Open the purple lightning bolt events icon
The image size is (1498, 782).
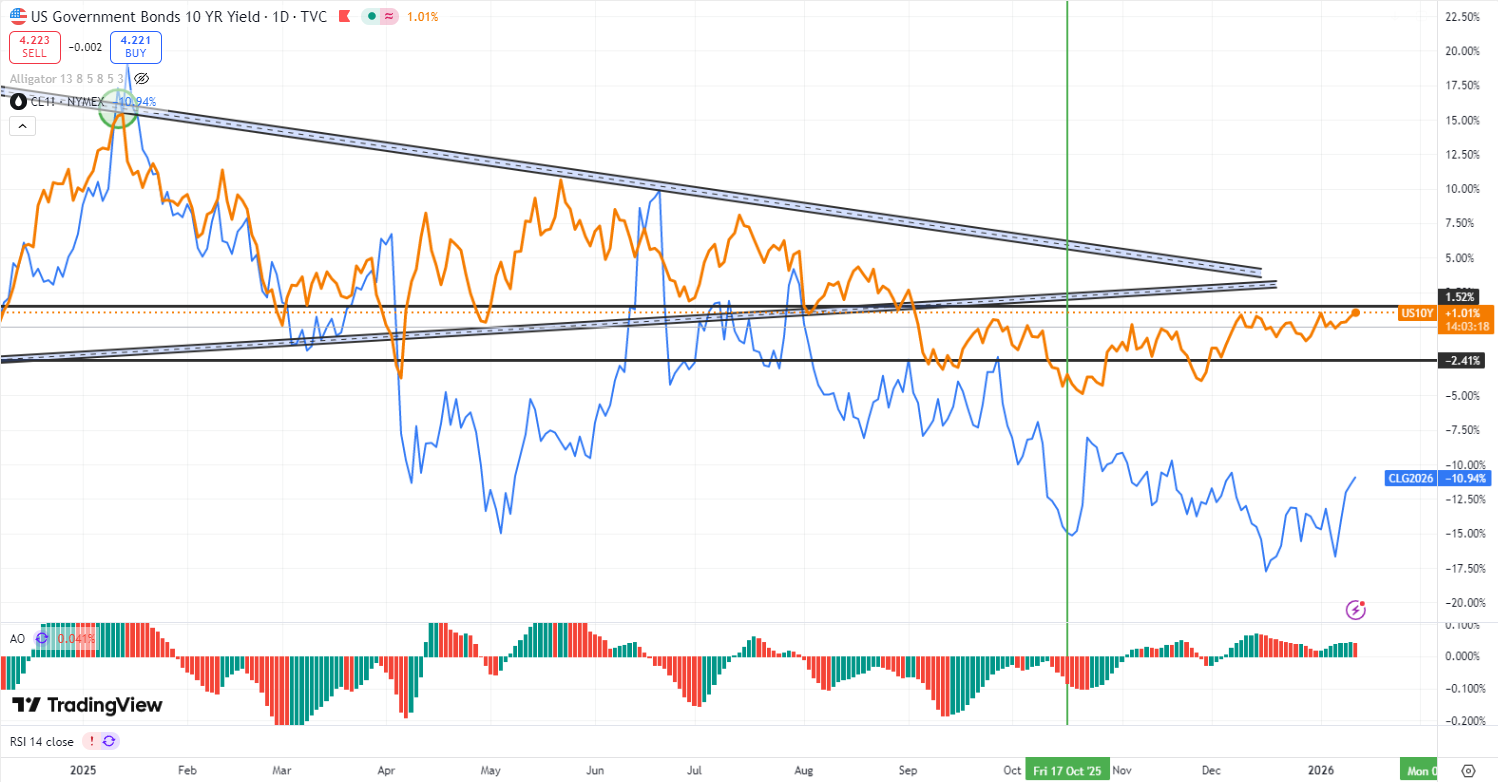click(1356, 609)
